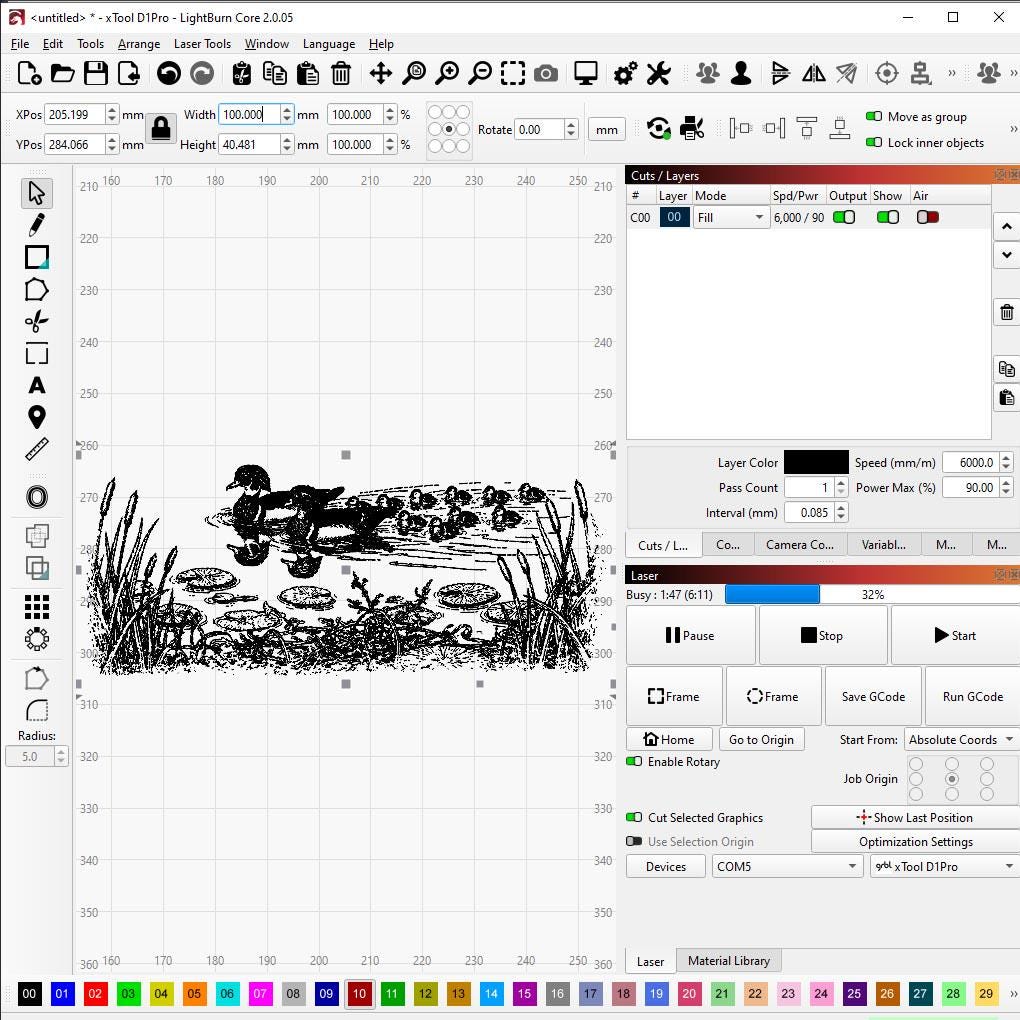Open xTool D1Pro device dropdown
Image resolution: width=1020 pixels, height=1020 pixels.
pyautogui.click(x=945, y=866)
